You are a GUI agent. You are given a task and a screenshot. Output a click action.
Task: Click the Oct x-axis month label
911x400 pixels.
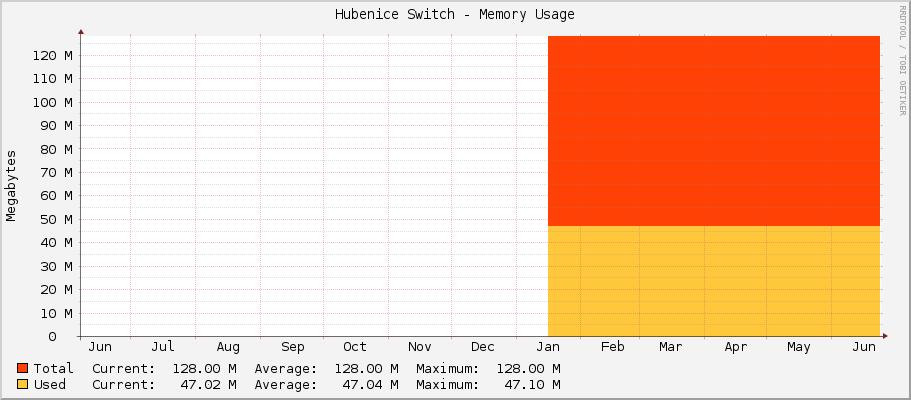tap(354, 347)
